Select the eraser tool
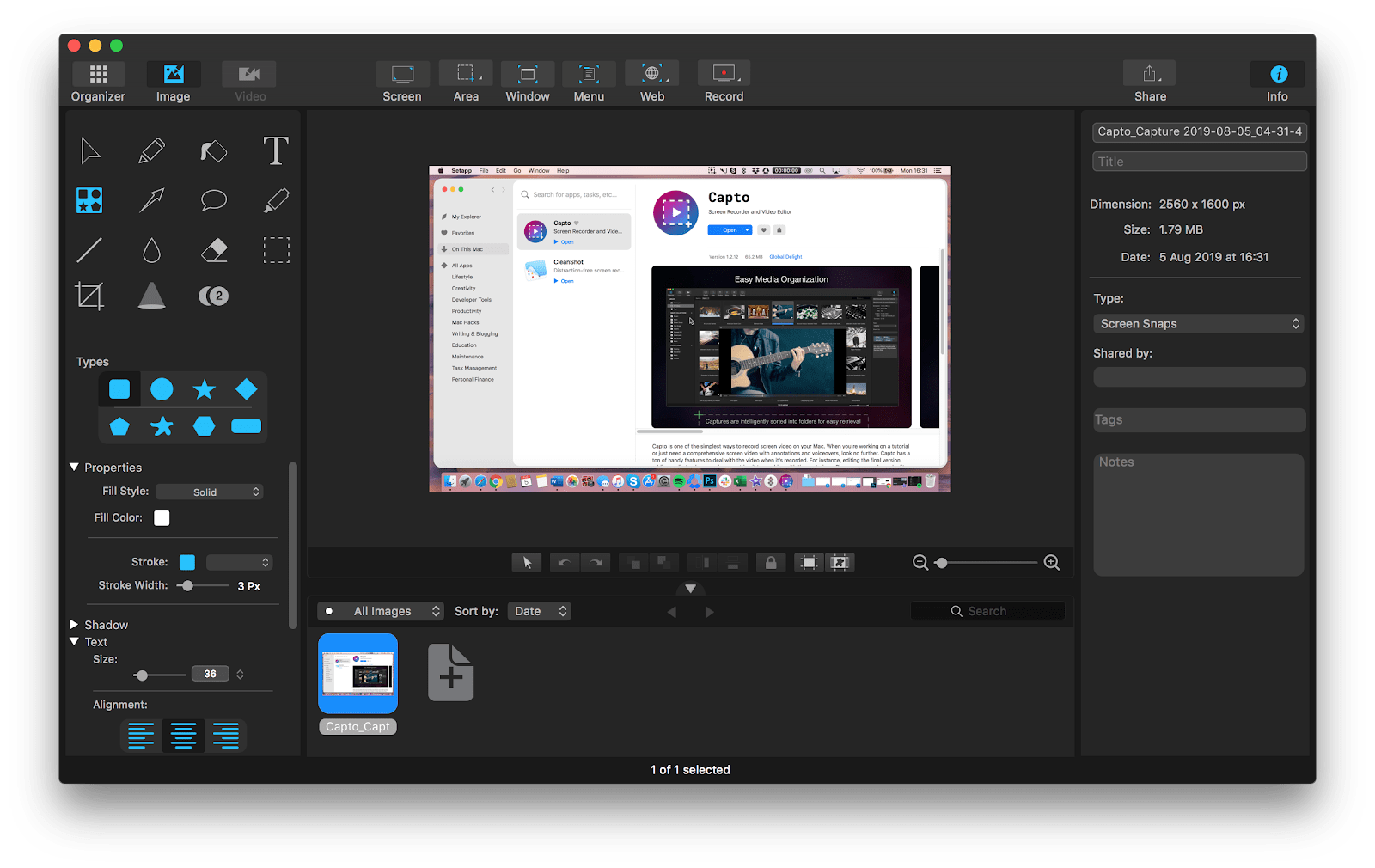 pos(214,250)
